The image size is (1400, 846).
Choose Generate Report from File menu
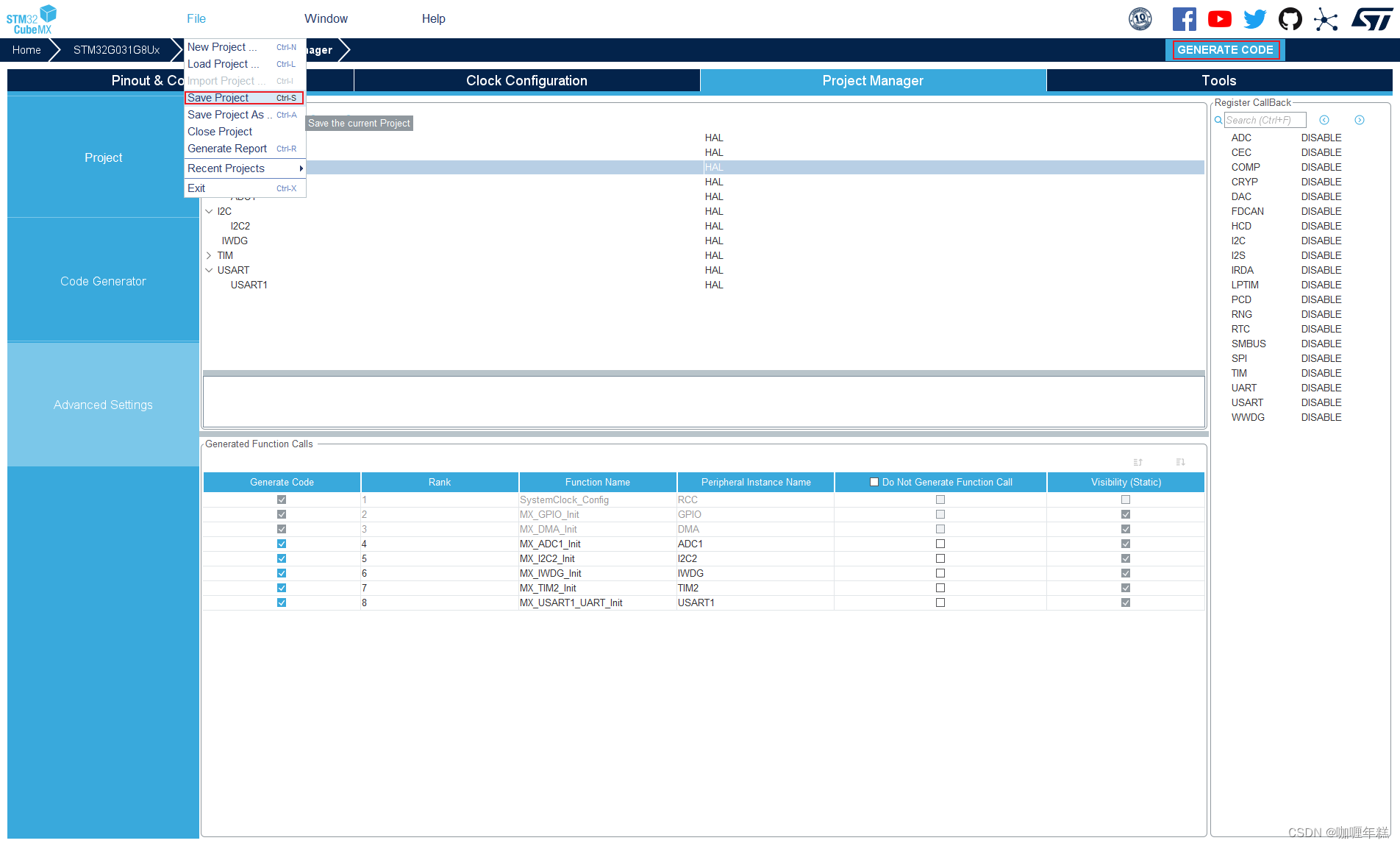click(244, 149)
